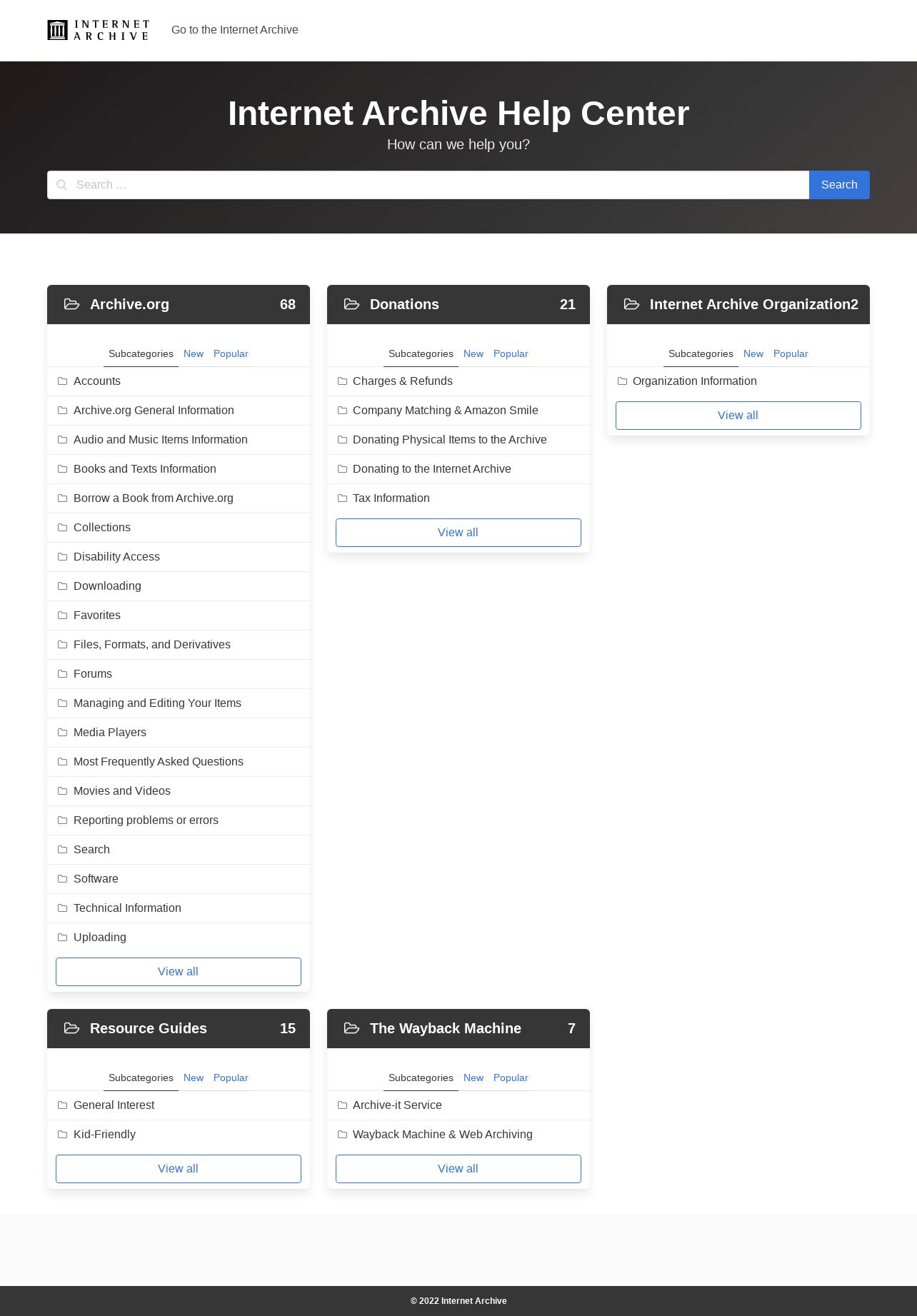
Task: Open Resource Guides heading link
Action: coord(149,1028)
